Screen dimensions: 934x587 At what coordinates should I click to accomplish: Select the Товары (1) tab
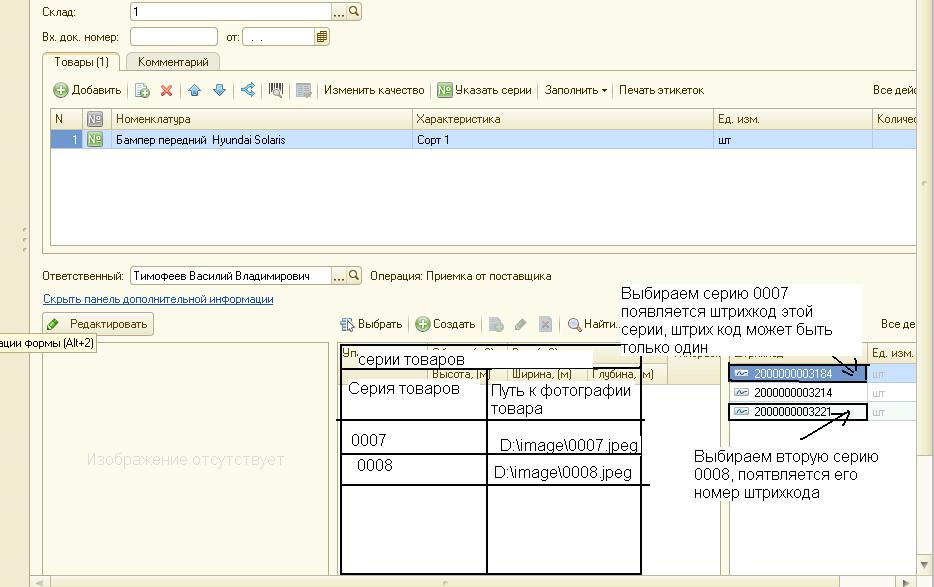coord(82,62)
